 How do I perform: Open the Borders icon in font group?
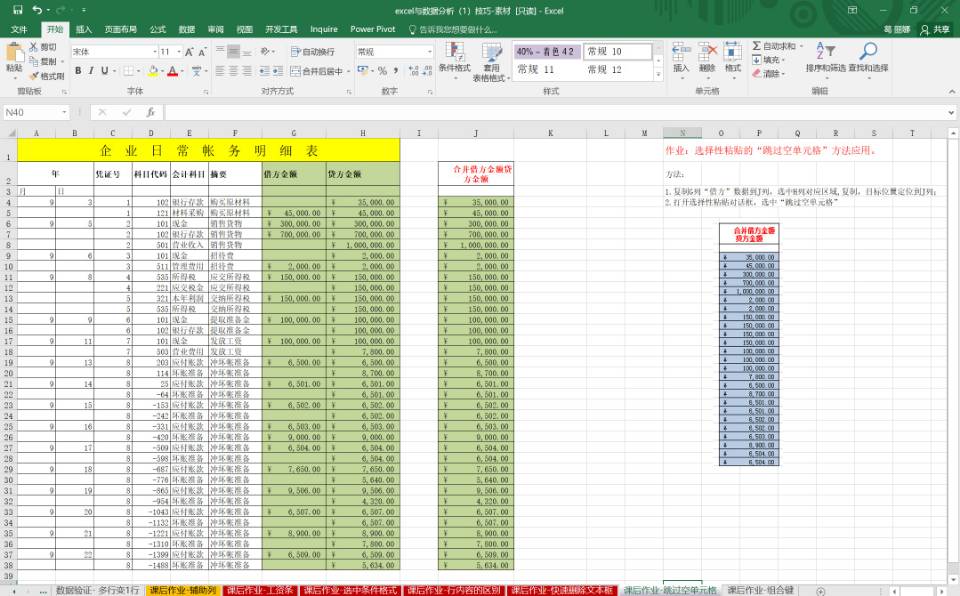[x=128, y=71]
